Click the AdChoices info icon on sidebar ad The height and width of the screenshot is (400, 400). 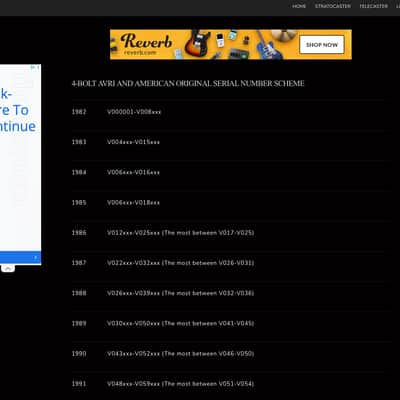click(33, 67)
